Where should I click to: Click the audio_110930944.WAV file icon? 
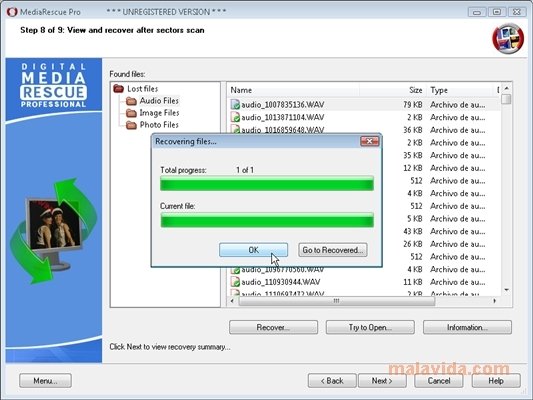(235, 282)
